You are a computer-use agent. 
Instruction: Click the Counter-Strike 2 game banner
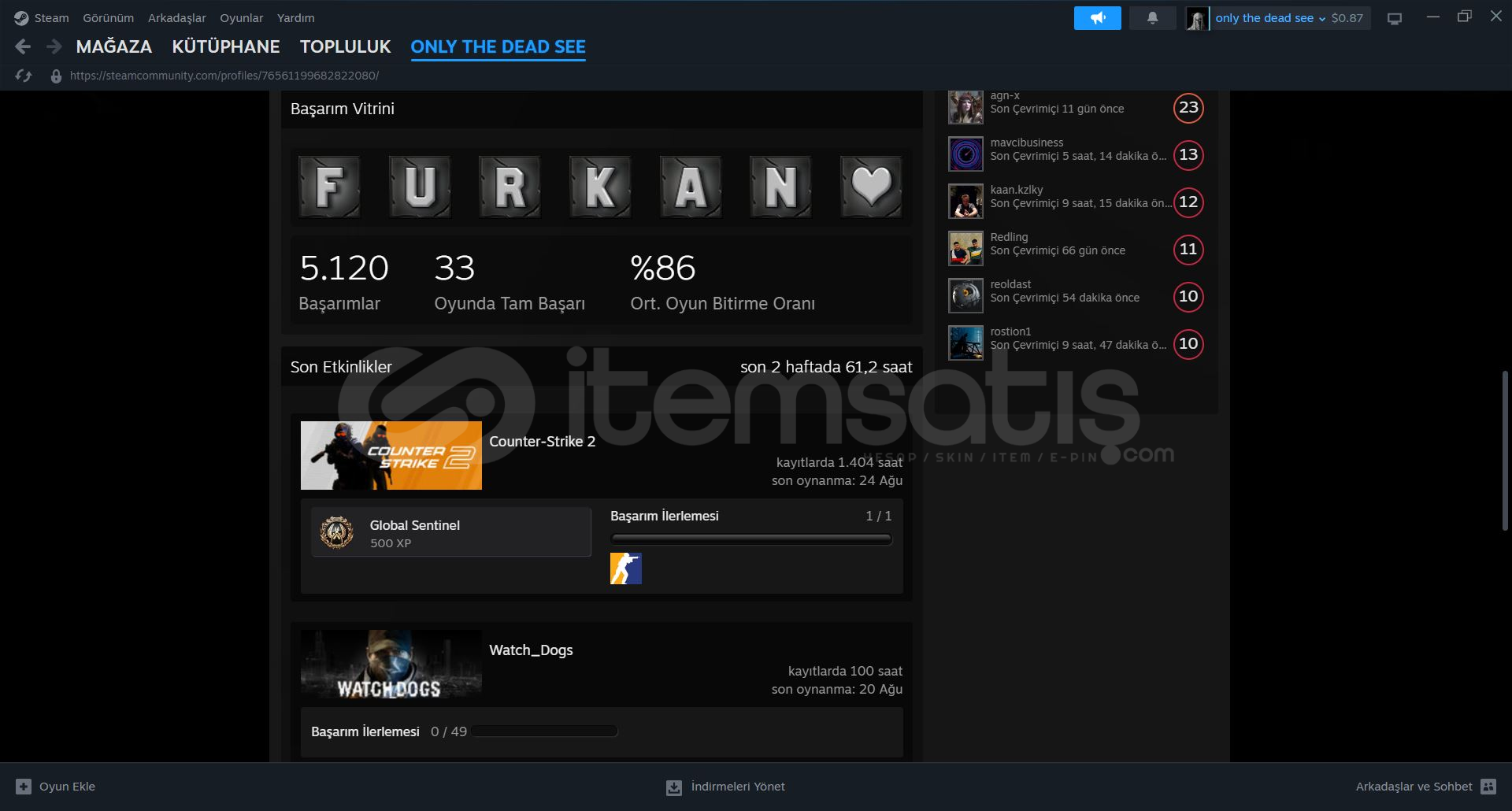click(x=391, y=455)
